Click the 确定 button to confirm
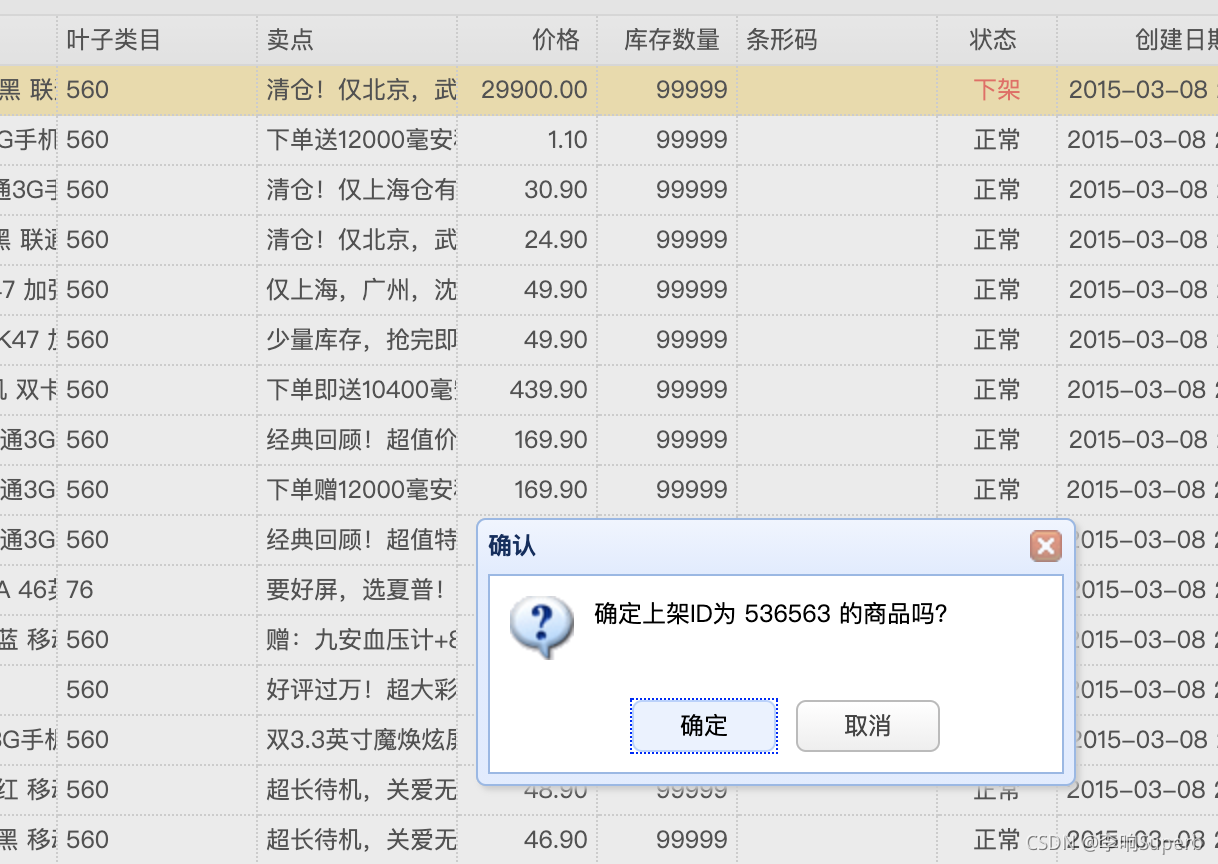 coord(703,726)
